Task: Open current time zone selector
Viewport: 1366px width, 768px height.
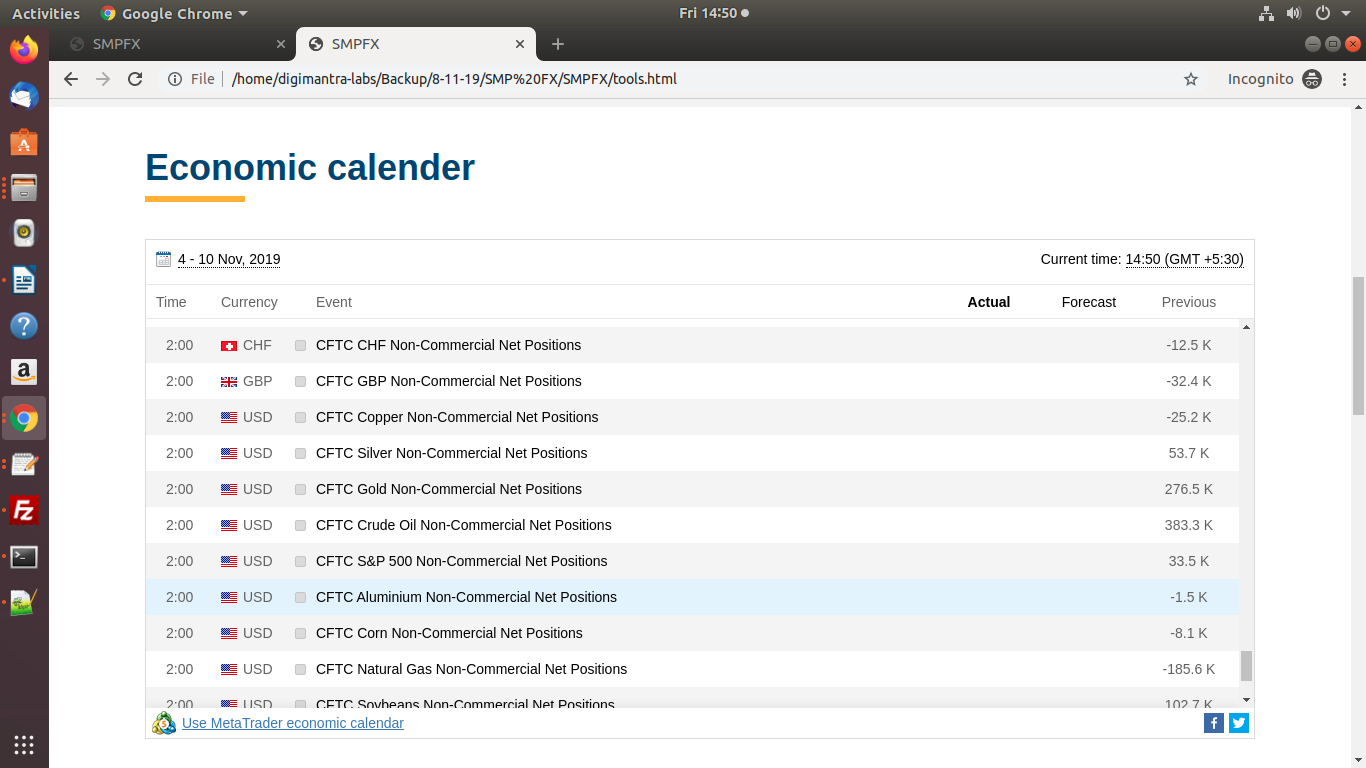Action: coord(1184,260)
